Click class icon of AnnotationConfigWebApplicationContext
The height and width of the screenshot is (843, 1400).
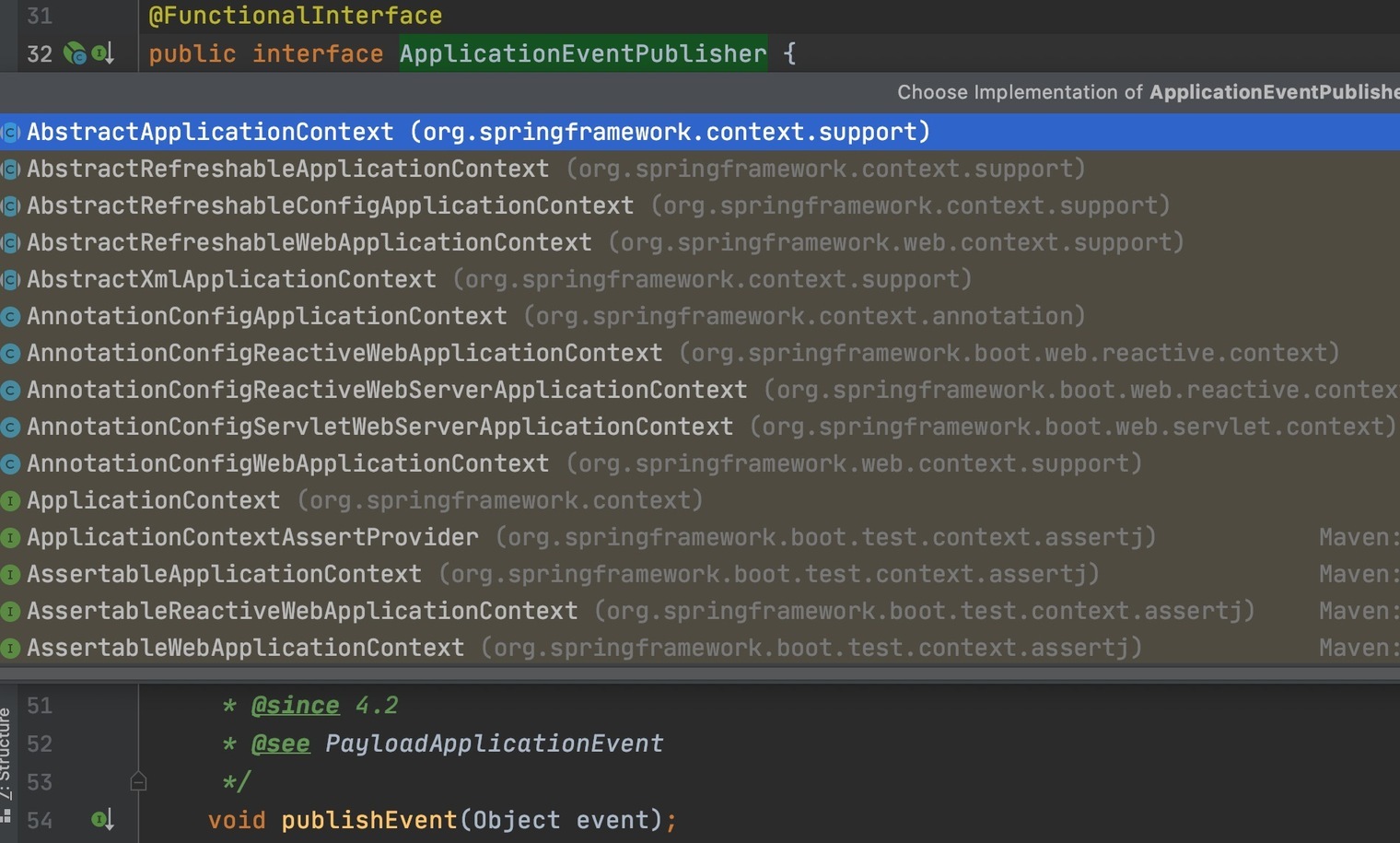click(x=10, y=464)
